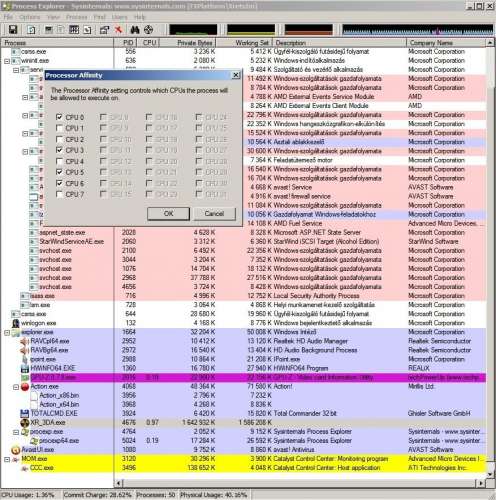The image size is (496, 500).
Task: Collapse the procexp.exe tree node
Action: [x=16, y=432]
